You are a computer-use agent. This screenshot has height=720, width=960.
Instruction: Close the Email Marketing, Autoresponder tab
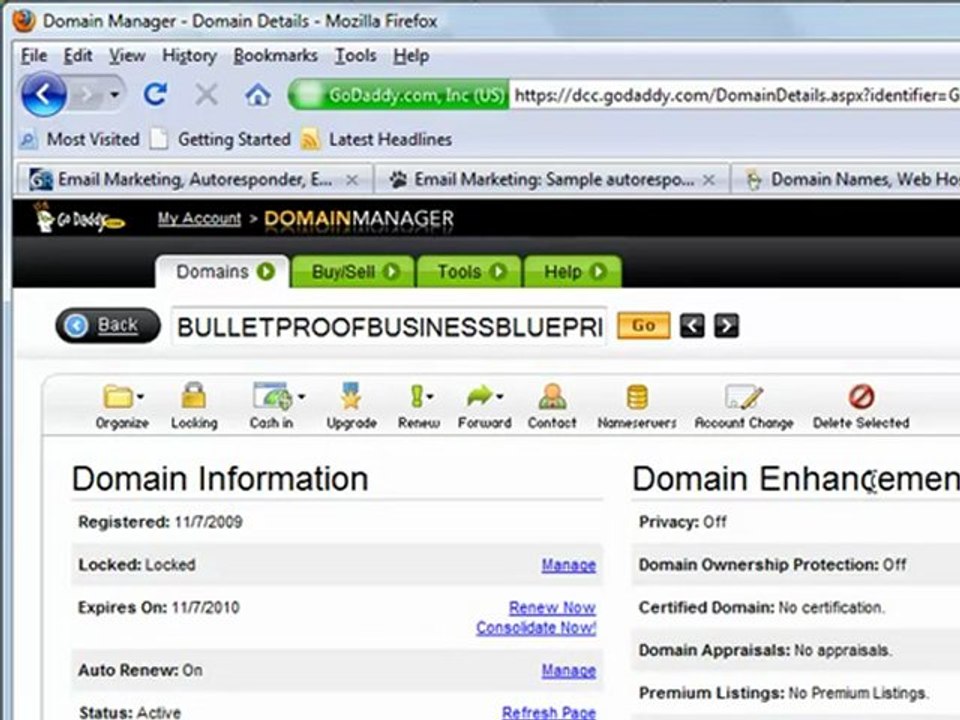[x=352, y=180]
